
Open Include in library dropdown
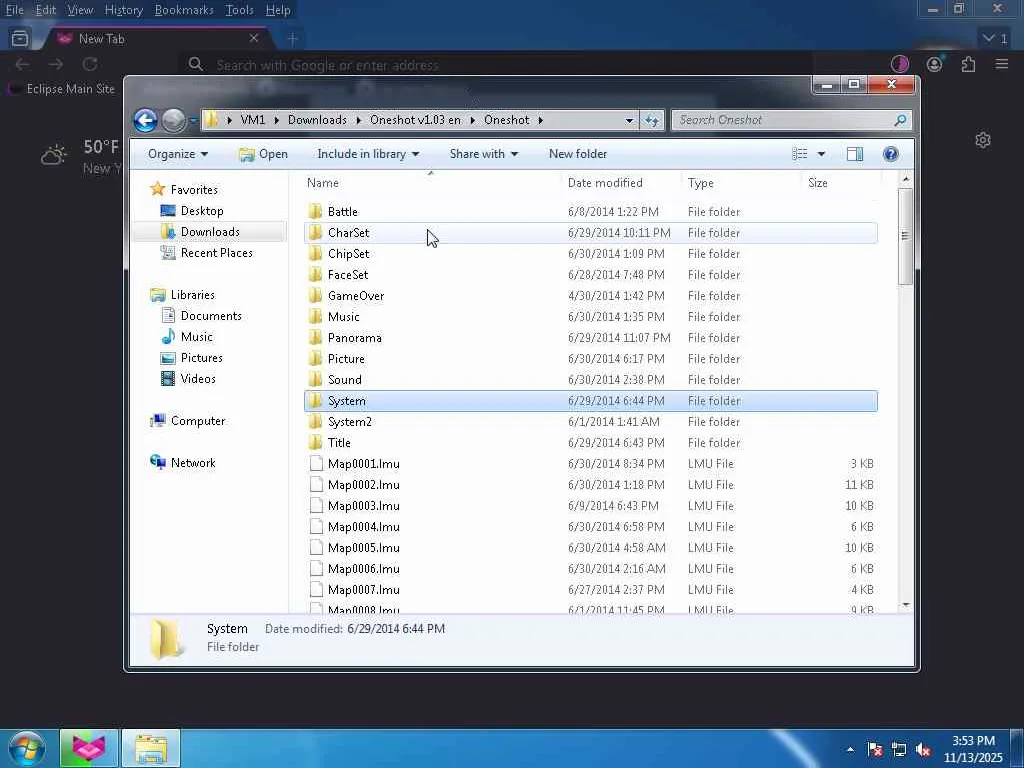point(368,154)
